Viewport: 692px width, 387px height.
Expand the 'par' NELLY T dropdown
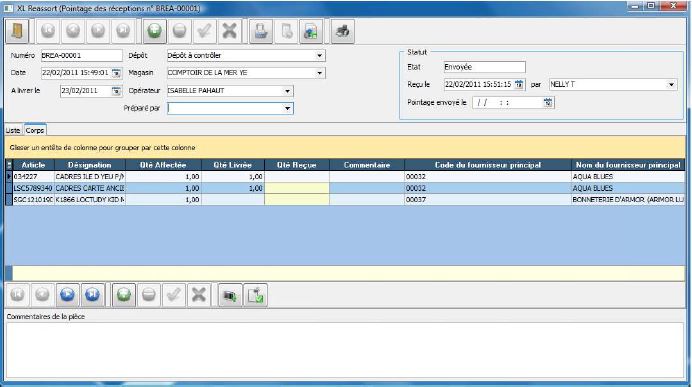671,84
